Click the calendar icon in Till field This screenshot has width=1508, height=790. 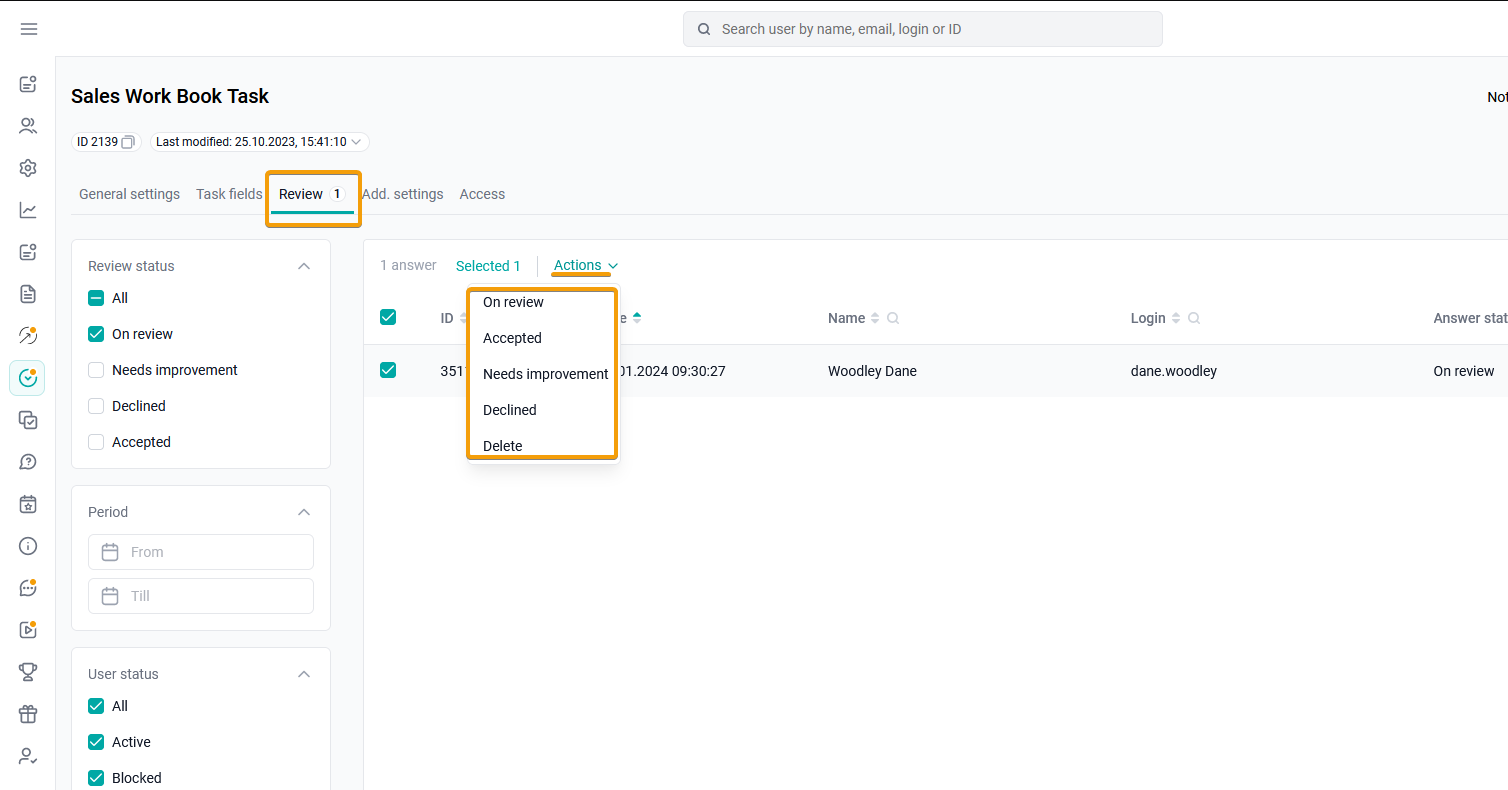(111, 596)
